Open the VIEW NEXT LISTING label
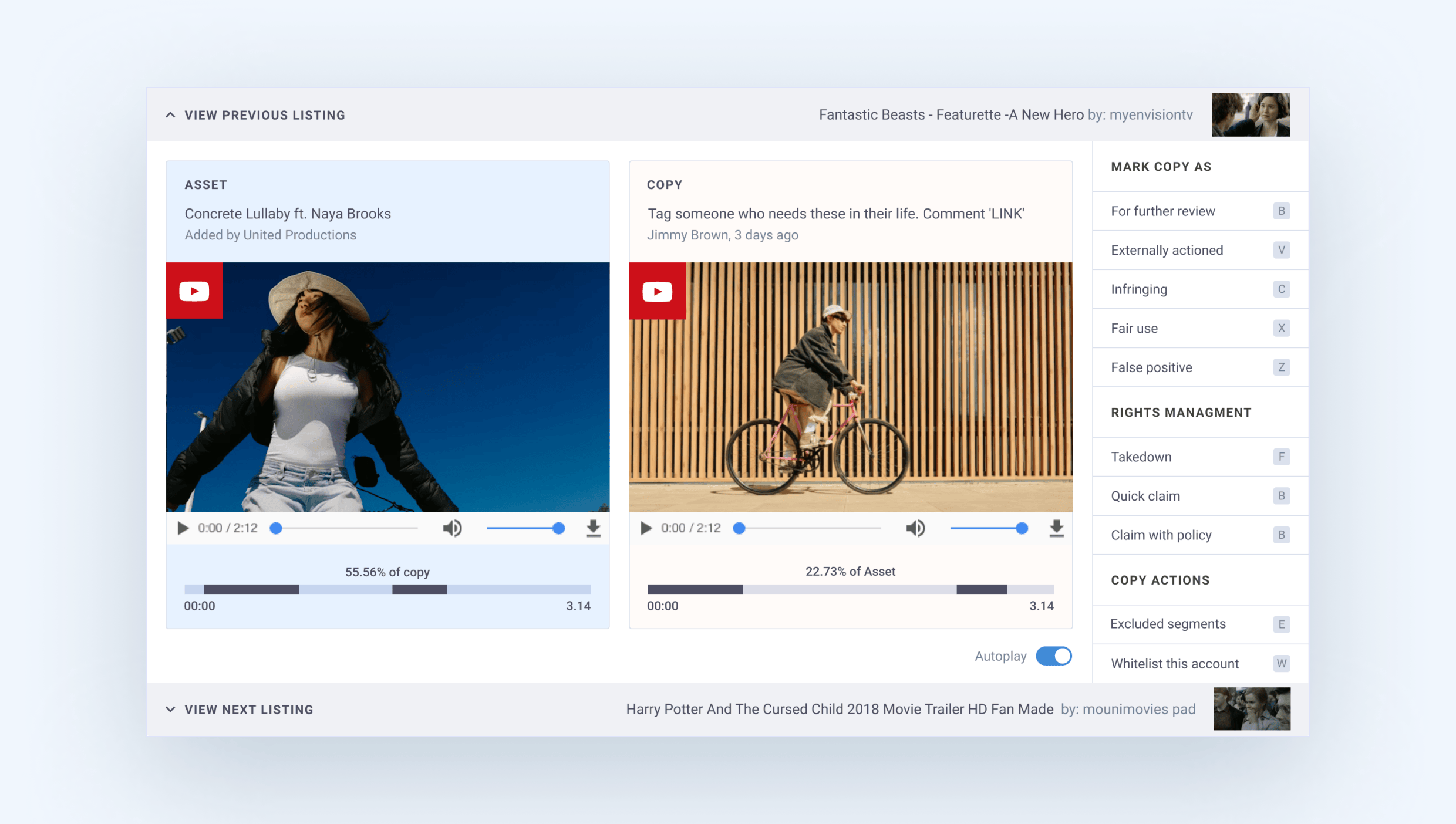The image size is (1456, 824). (249, 710)
